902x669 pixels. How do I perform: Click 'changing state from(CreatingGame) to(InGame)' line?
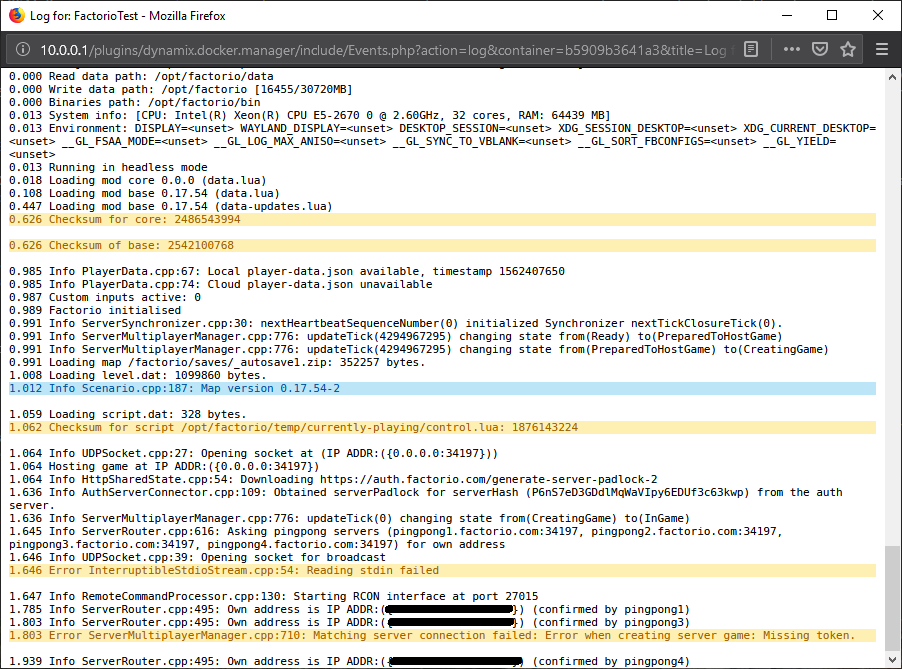click(350, 519)
